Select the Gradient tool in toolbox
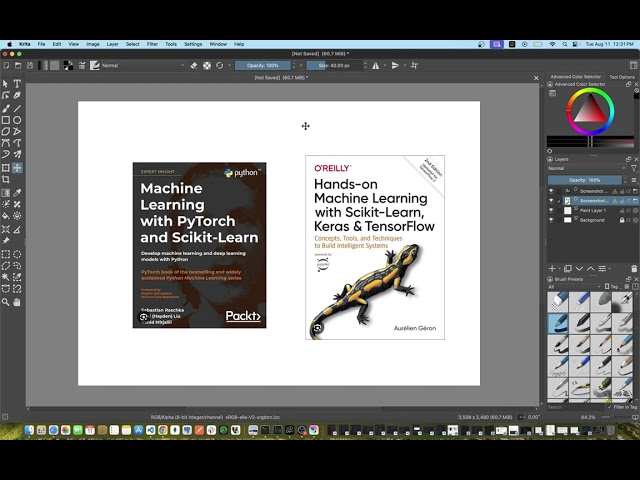This screenshot has height=480, width=640. [x=6, y=193]
